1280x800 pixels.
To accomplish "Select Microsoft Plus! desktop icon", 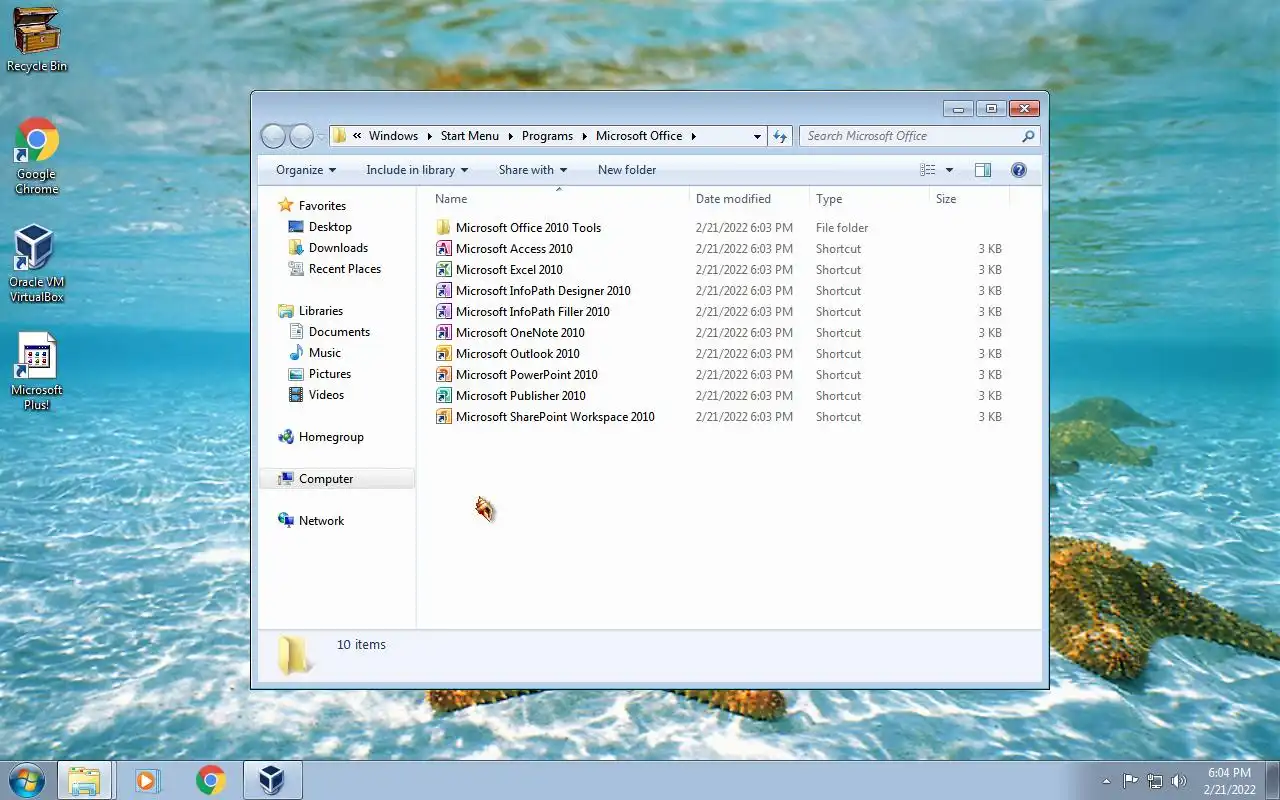I will point(37,372).
